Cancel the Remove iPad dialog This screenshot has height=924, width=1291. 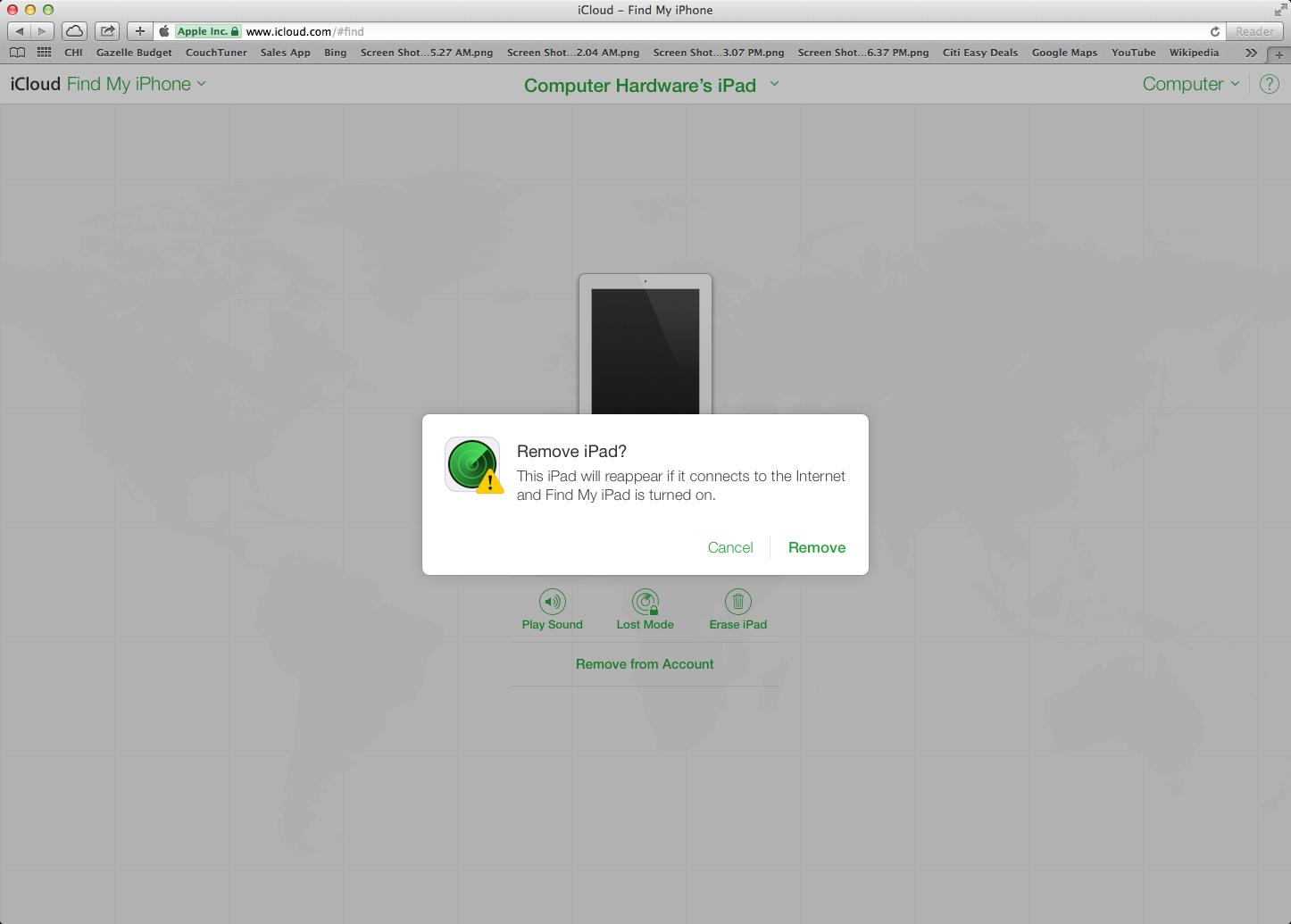pos(730,548)
